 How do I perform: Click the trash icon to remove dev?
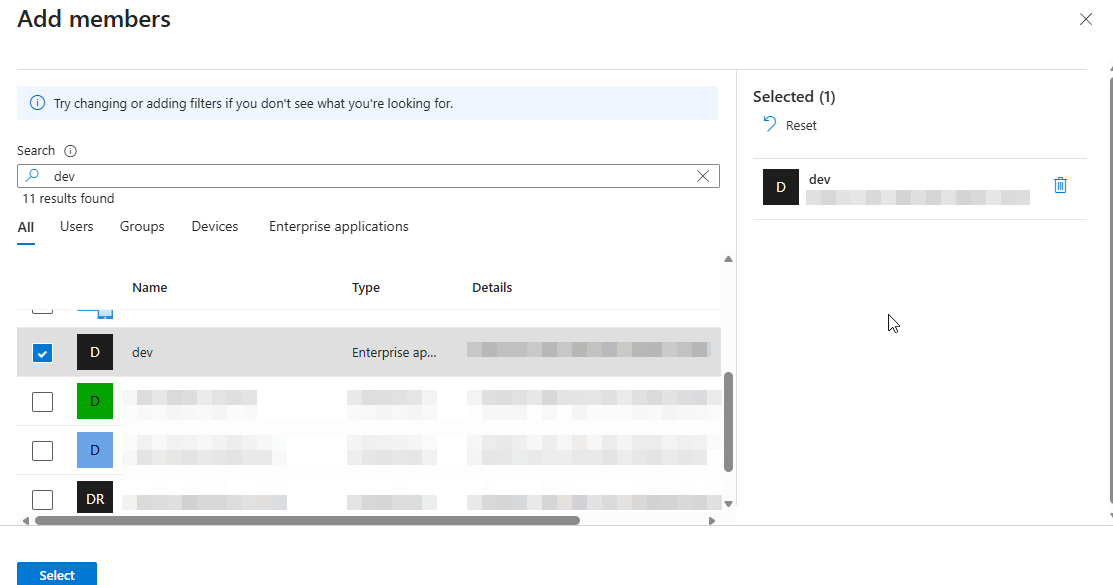coord(1061,186)
